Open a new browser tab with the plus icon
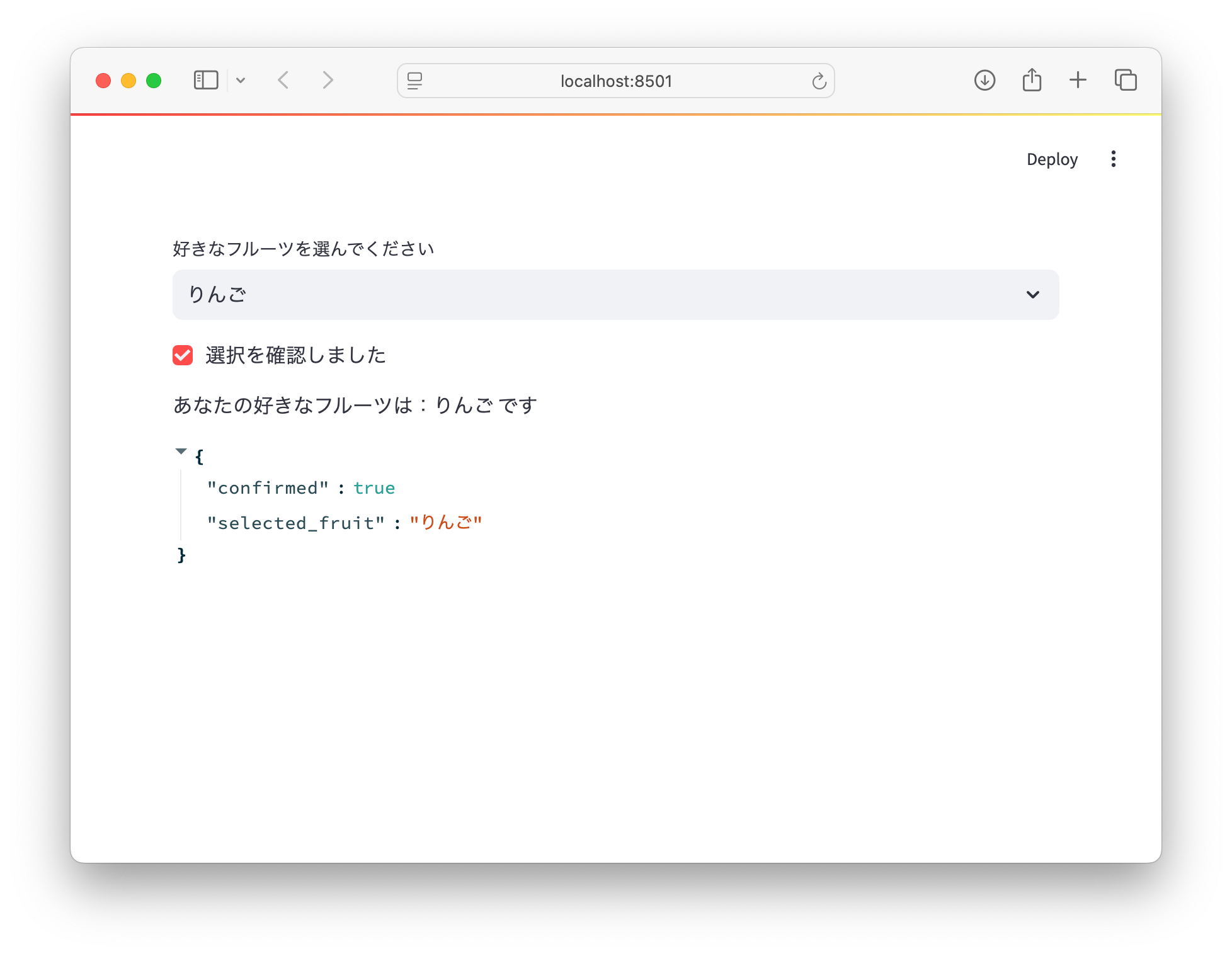Image resolution: width=1232 pixels, height=956 pixels. (x=1078, y=80)
